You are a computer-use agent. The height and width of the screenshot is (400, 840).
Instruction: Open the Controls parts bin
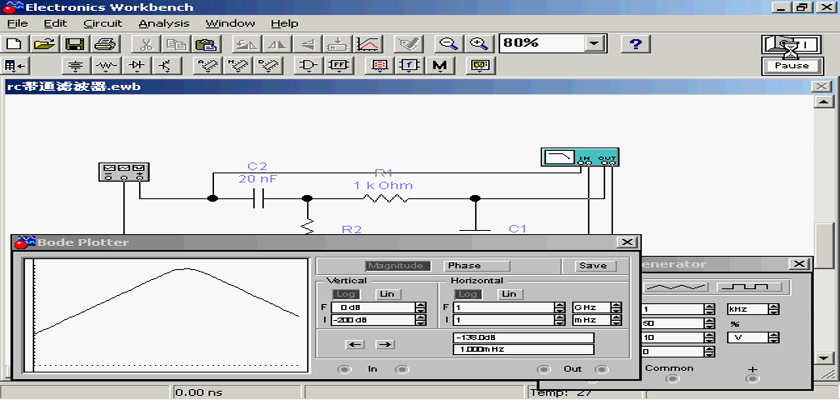pyautogui.click(x=409, y=66)
